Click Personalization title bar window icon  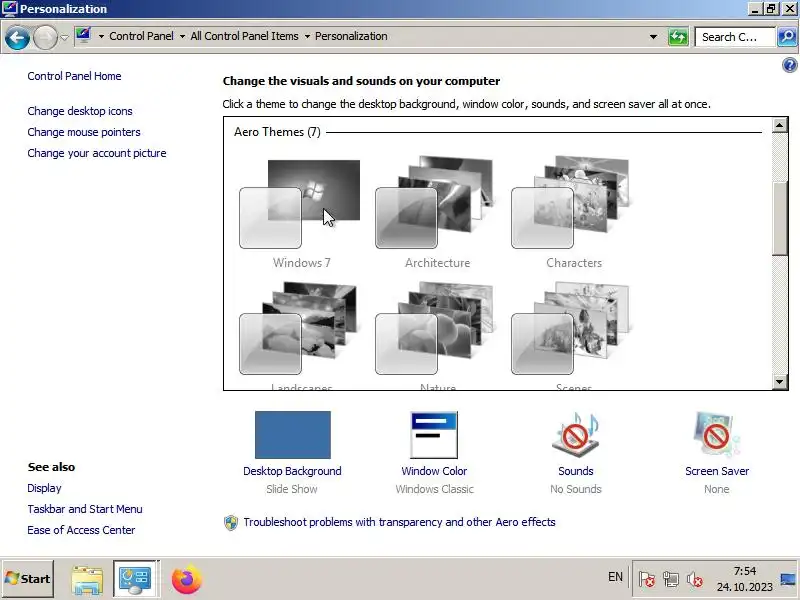click(9, 9)
